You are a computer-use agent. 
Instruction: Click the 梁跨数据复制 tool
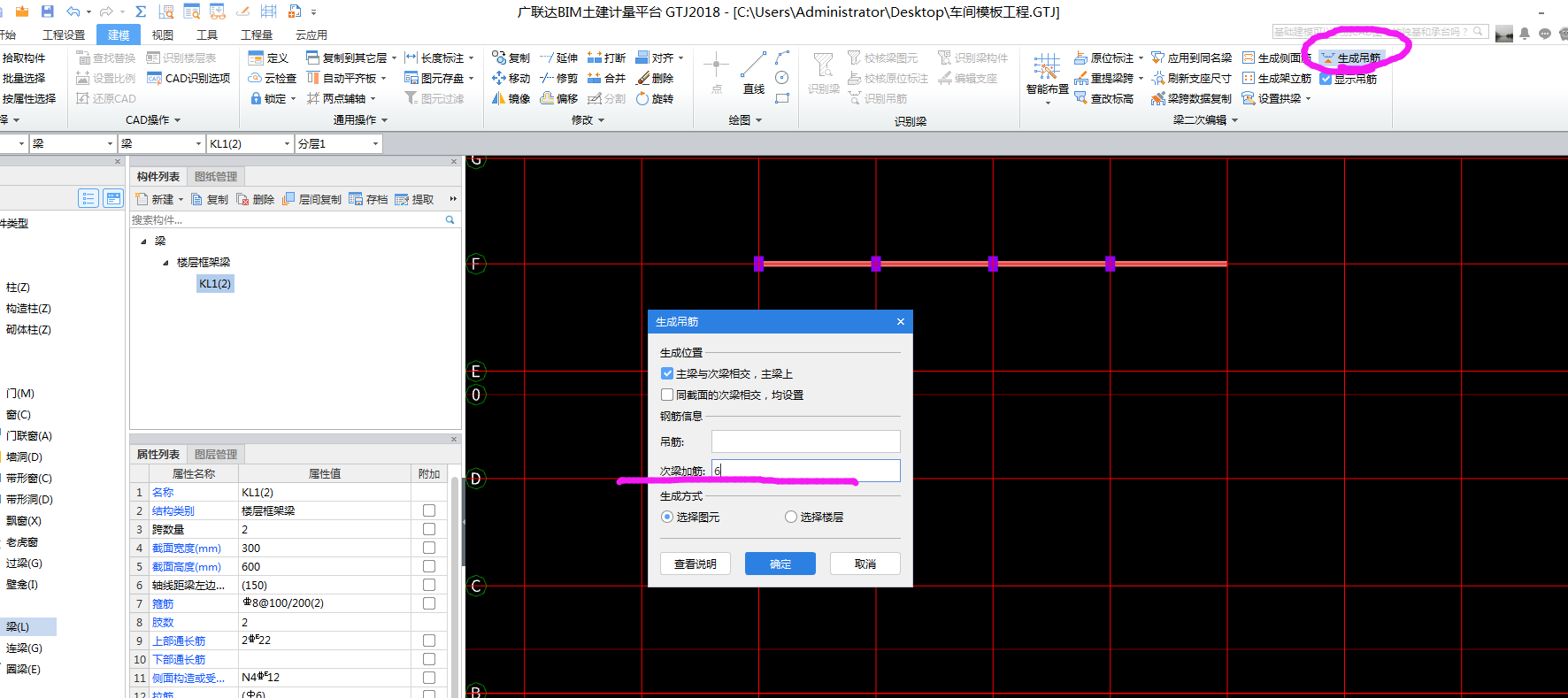[1191, 98]
